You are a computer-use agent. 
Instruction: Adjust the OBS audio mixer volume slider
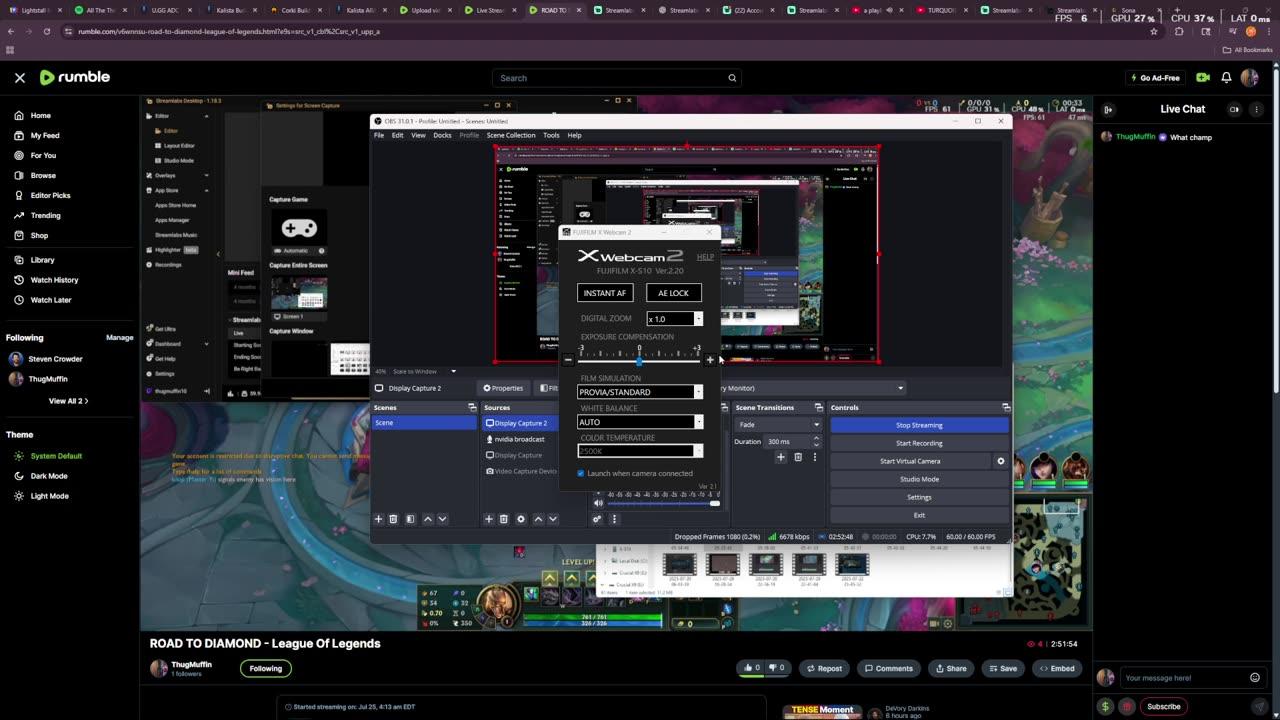663,503
